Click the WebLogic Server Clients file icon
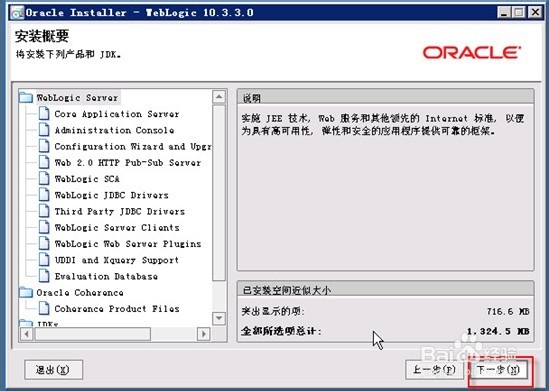The height and width of the screenshot is (391, 549). [x=44, y=228]
